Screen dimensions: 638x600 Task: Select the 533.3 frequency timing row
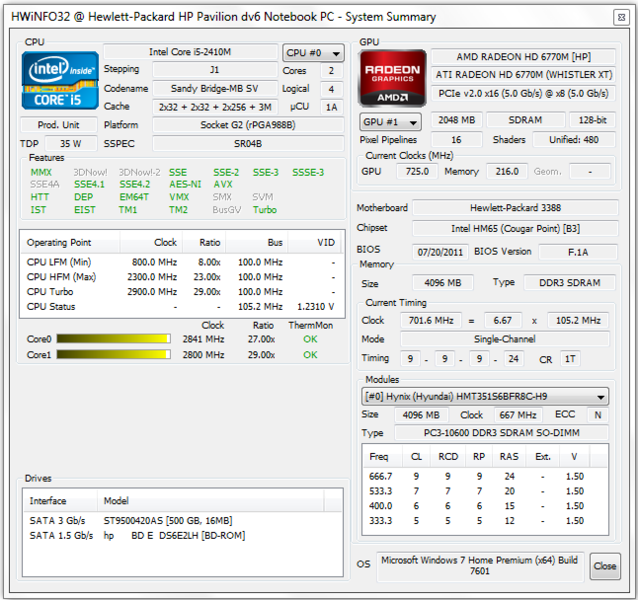point(485,491)
